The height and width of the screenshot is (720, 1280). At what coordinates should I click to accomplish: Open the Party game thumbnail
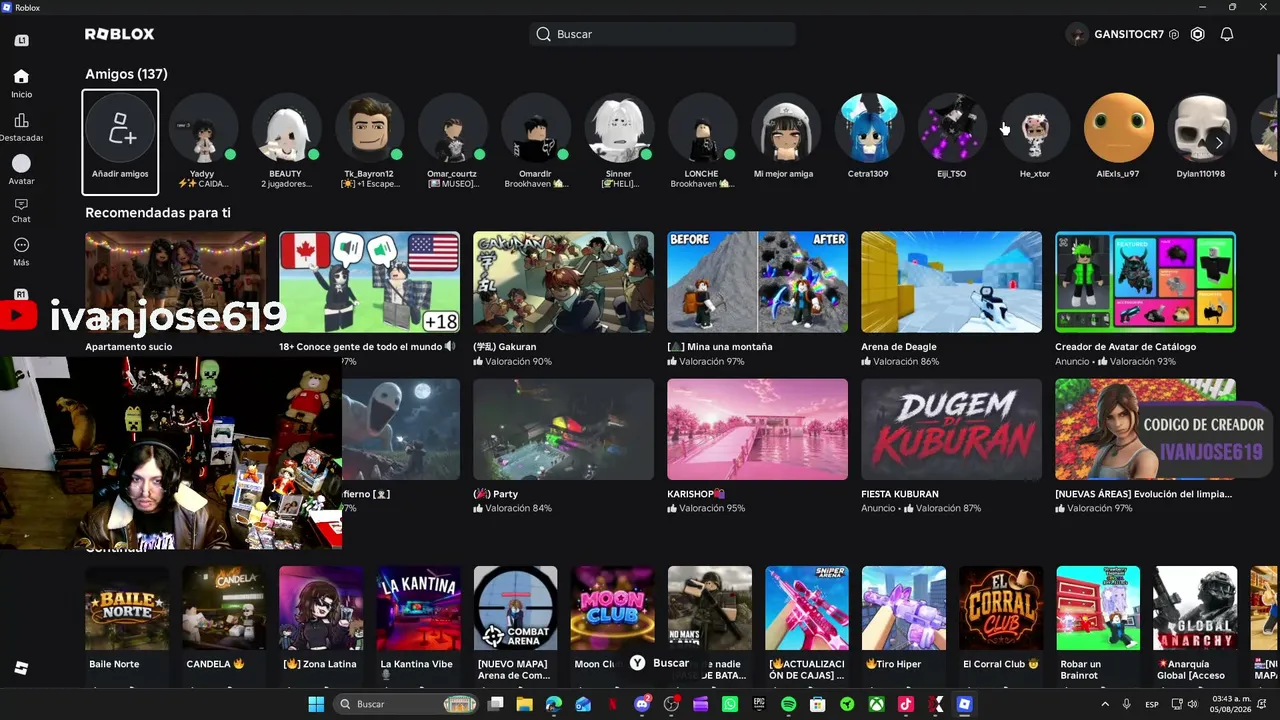click(563, 429)
